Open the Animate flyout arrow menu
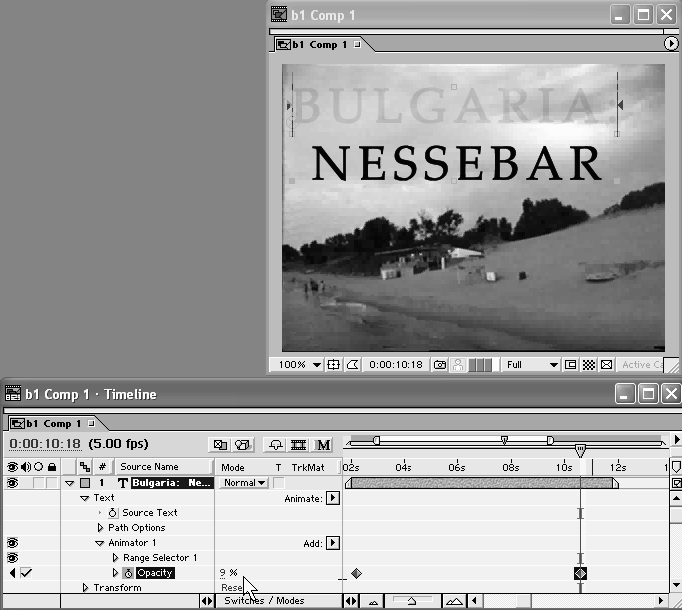Viewport: 682px width, 610px height. click(x=333, y=498)
